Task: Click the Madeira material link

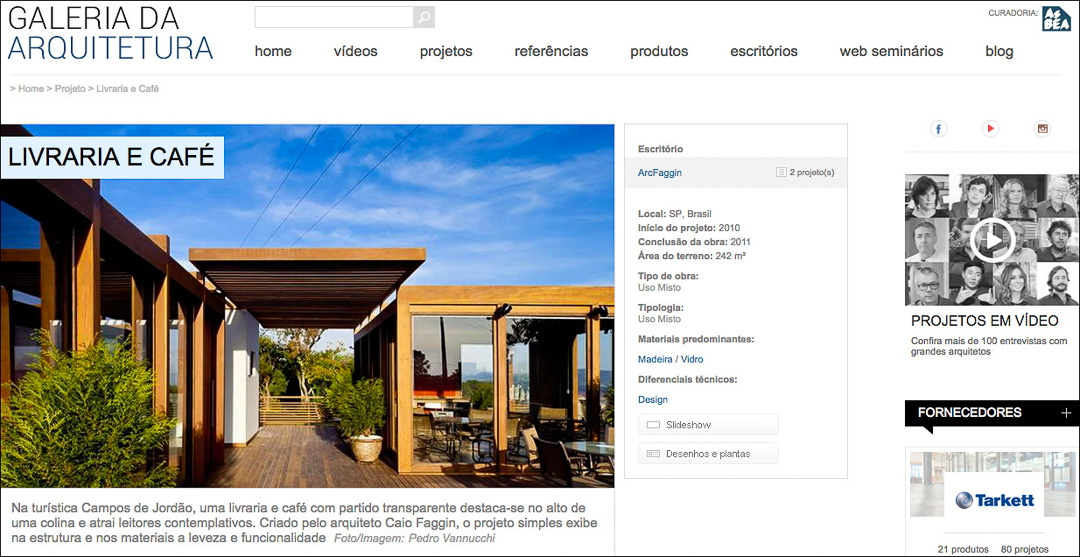Action: click(655, 359)
